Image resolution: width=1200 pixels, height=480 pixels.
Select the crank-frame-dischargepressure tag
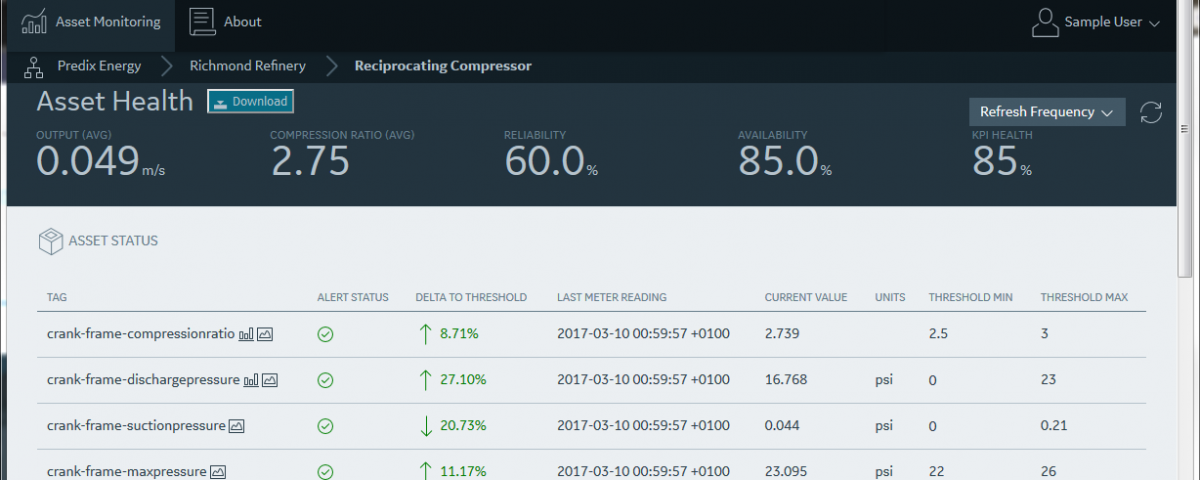point(144,380)
